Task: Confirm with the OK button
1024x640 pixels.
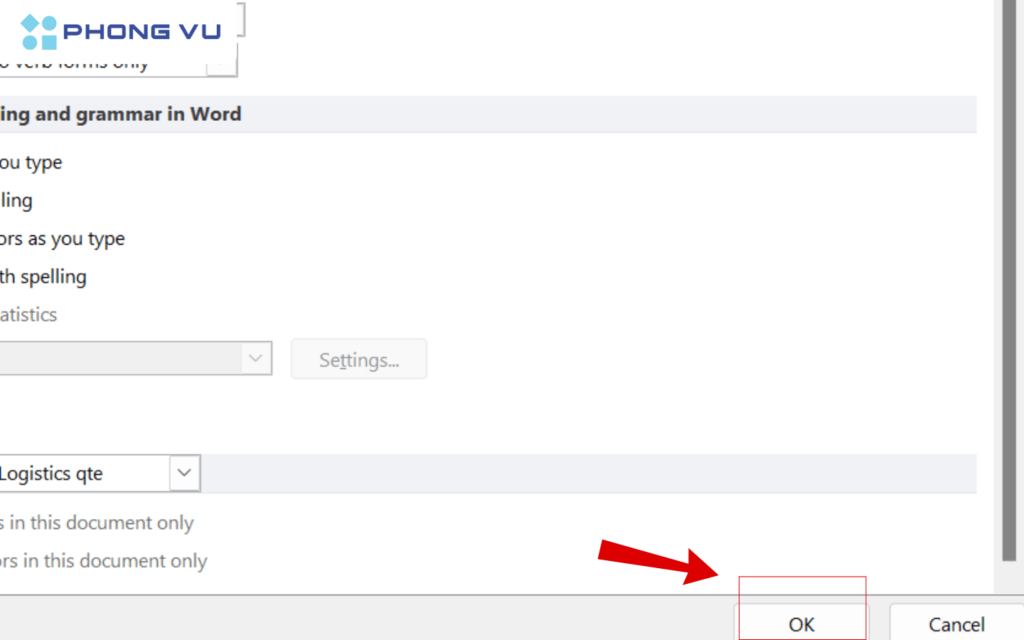Action: 801,624
